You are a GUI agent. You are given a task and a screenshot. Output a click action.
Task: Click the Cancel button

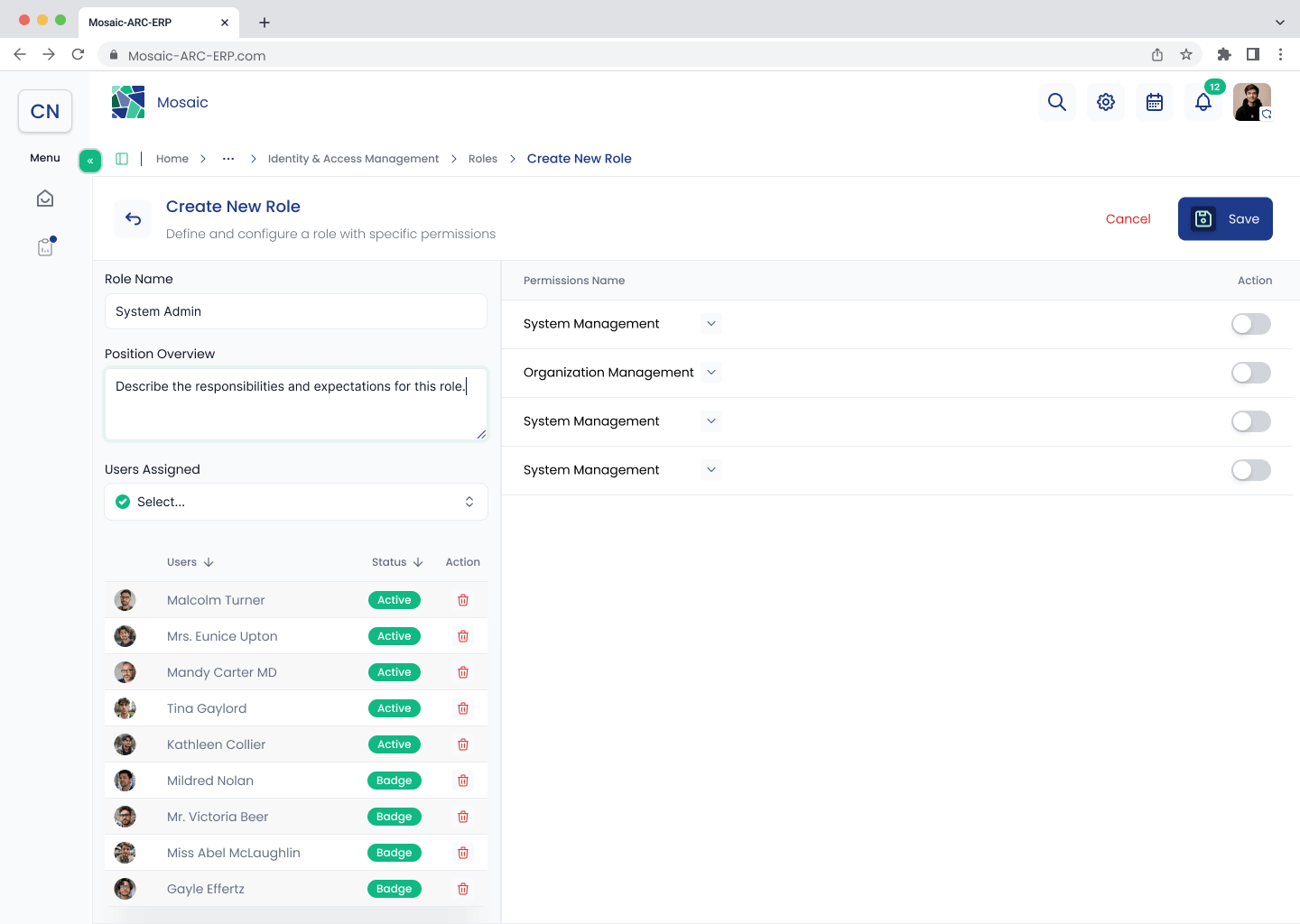click(1128, 219)
